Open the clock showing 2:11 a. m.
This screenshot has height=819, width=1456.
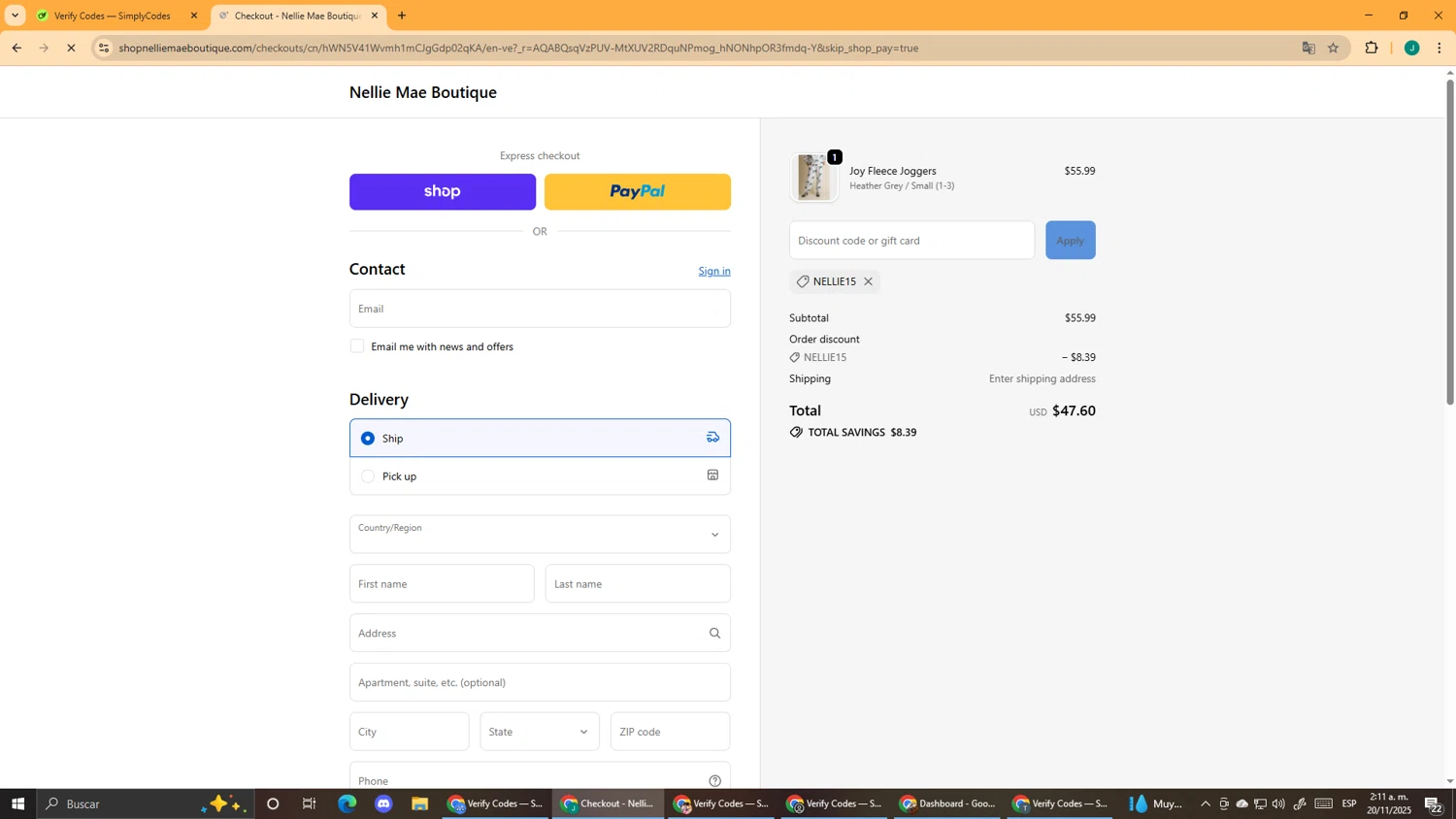(x=1390, y=803)
